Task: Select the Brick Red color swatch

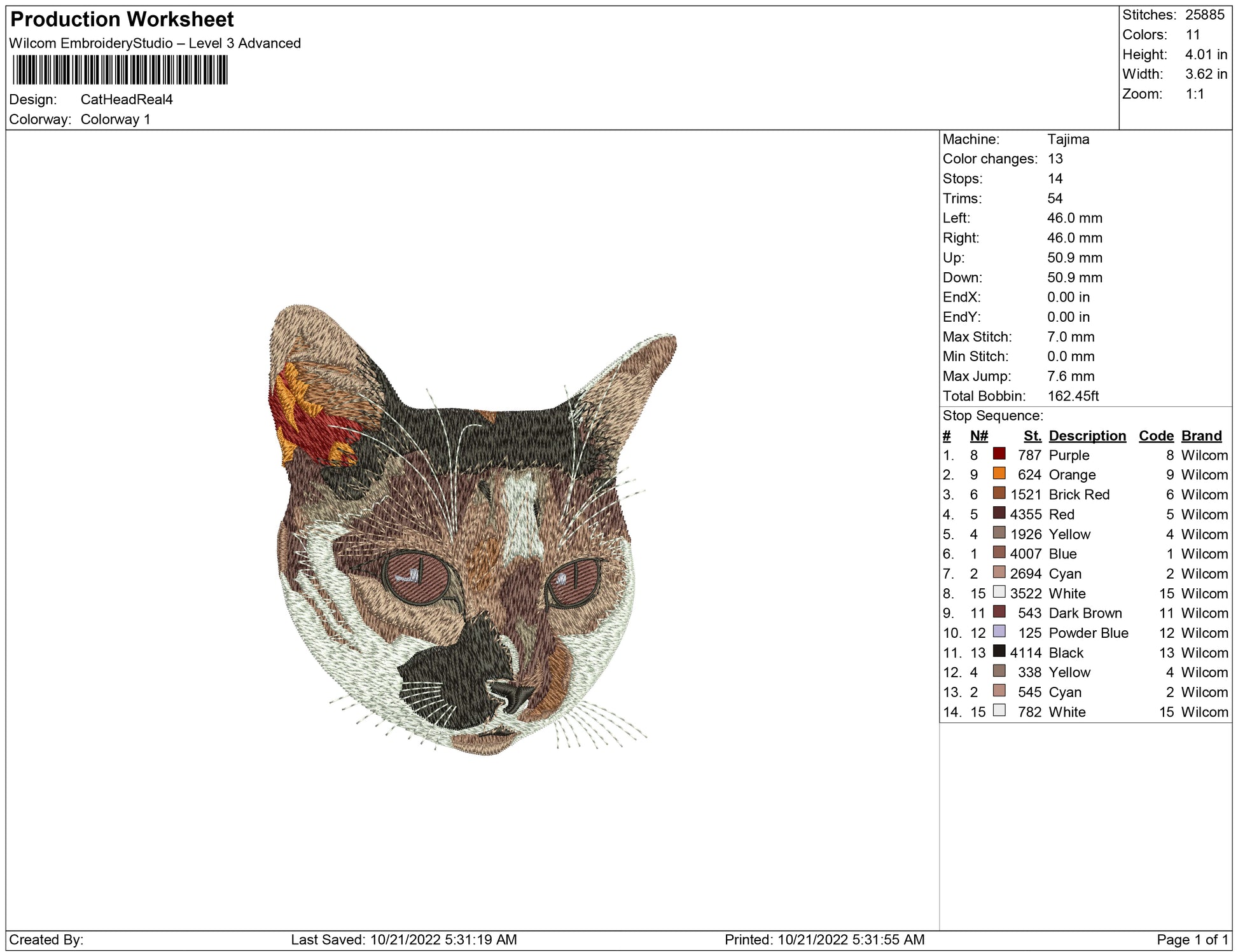Action: (x=999, y=493)
